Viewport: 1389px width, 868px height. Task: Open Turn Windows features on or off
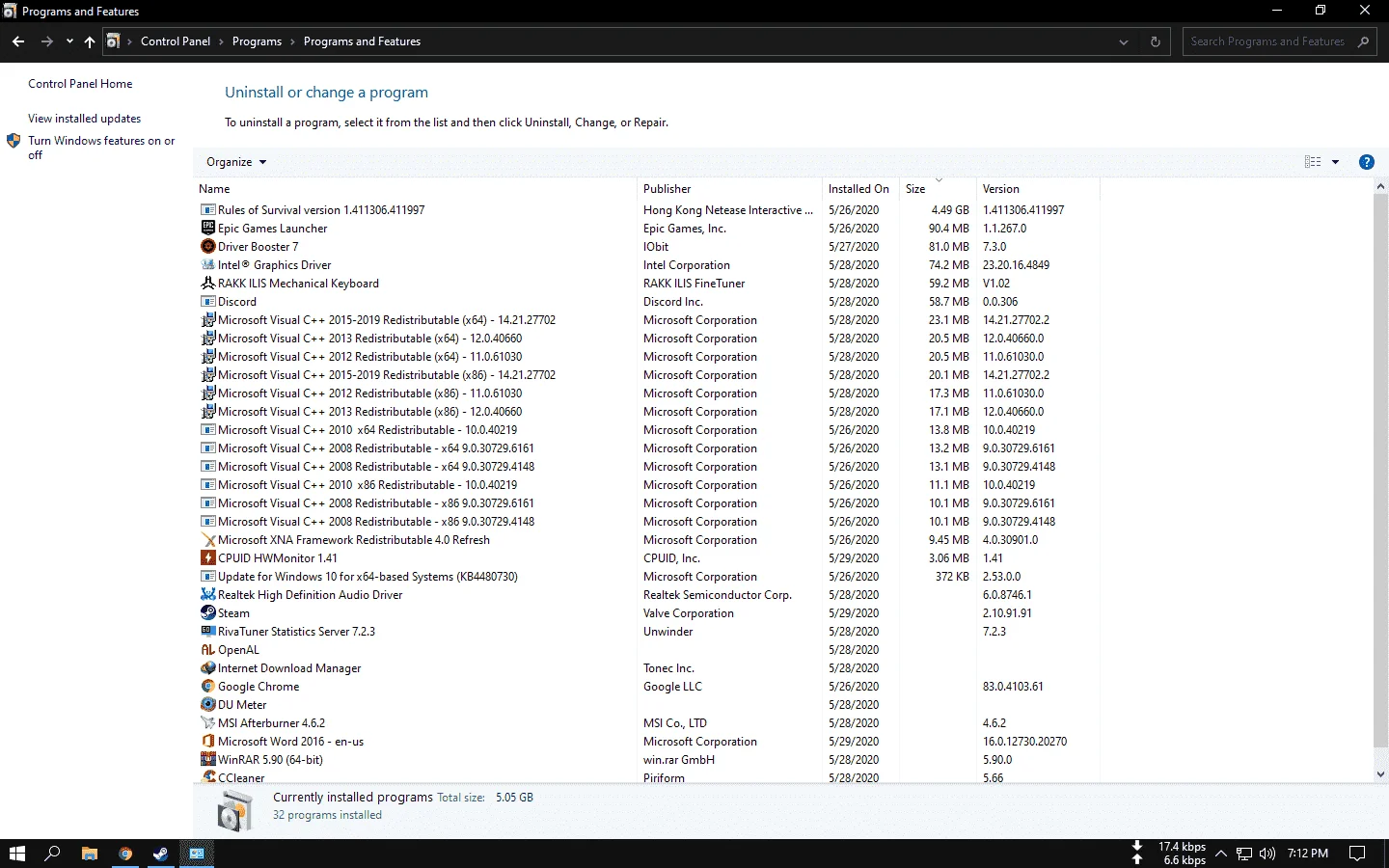(101, 148)
